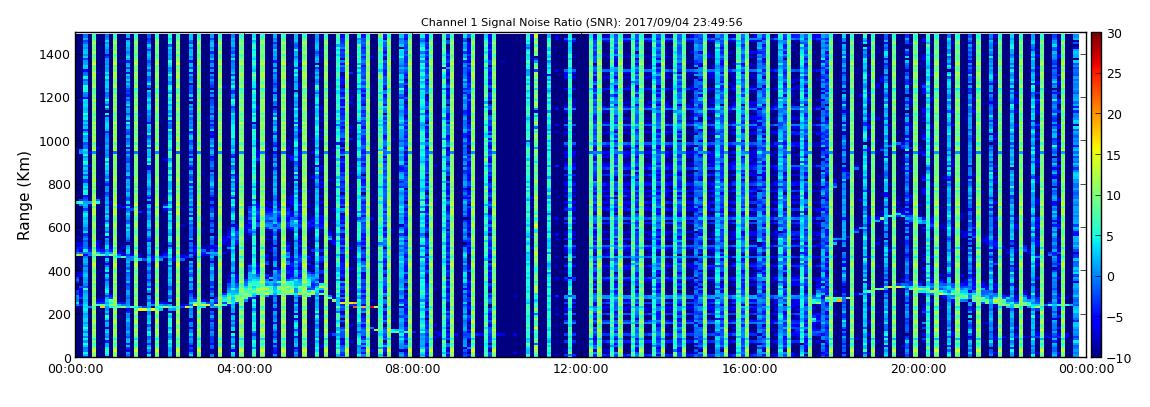Click the colorbar label 25
Image resolution: width=1150 pixels, height=407 pixels.
[x=1114, y=74]
